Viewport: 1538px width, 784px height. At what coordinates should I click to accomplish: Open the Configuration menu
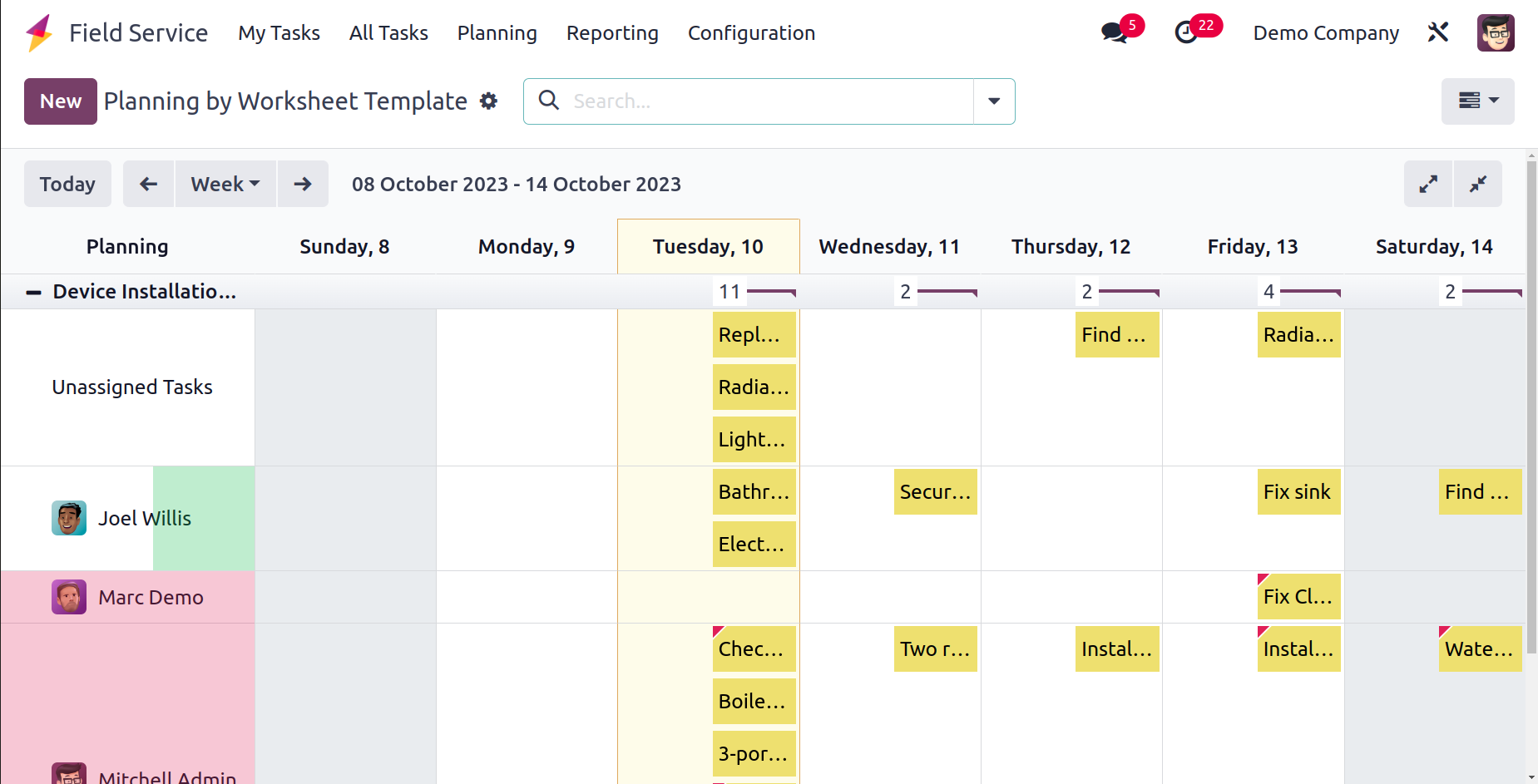point(751,33)
